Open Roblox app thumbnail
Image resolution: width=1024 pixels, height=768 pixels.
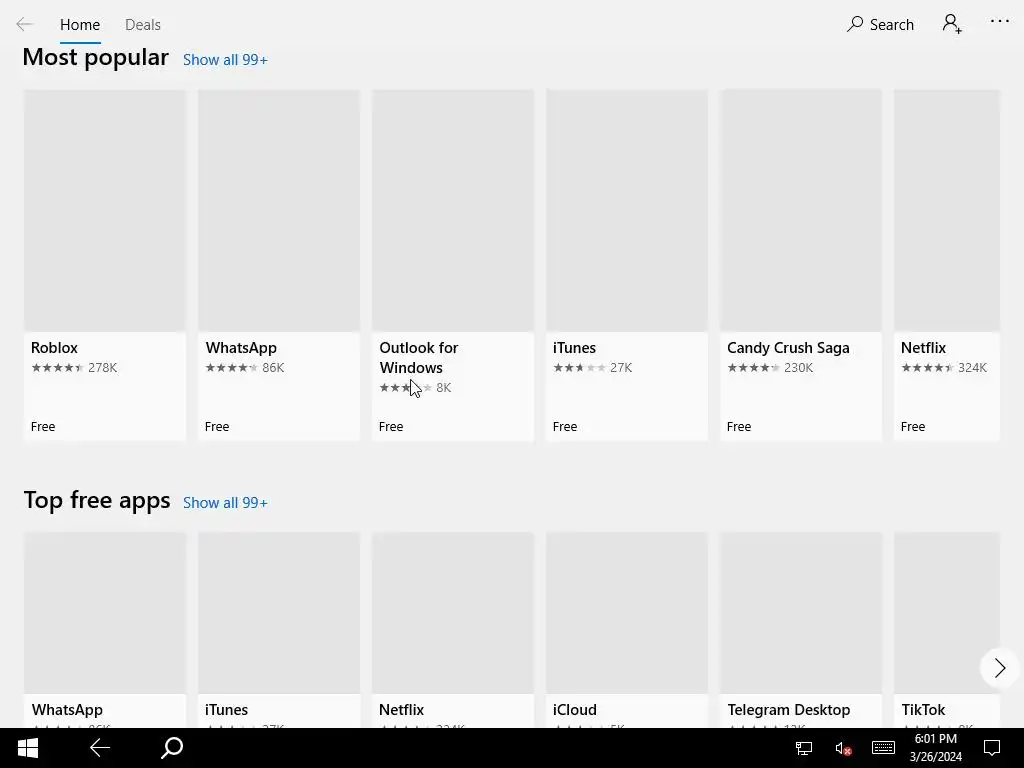pos(104,210)
